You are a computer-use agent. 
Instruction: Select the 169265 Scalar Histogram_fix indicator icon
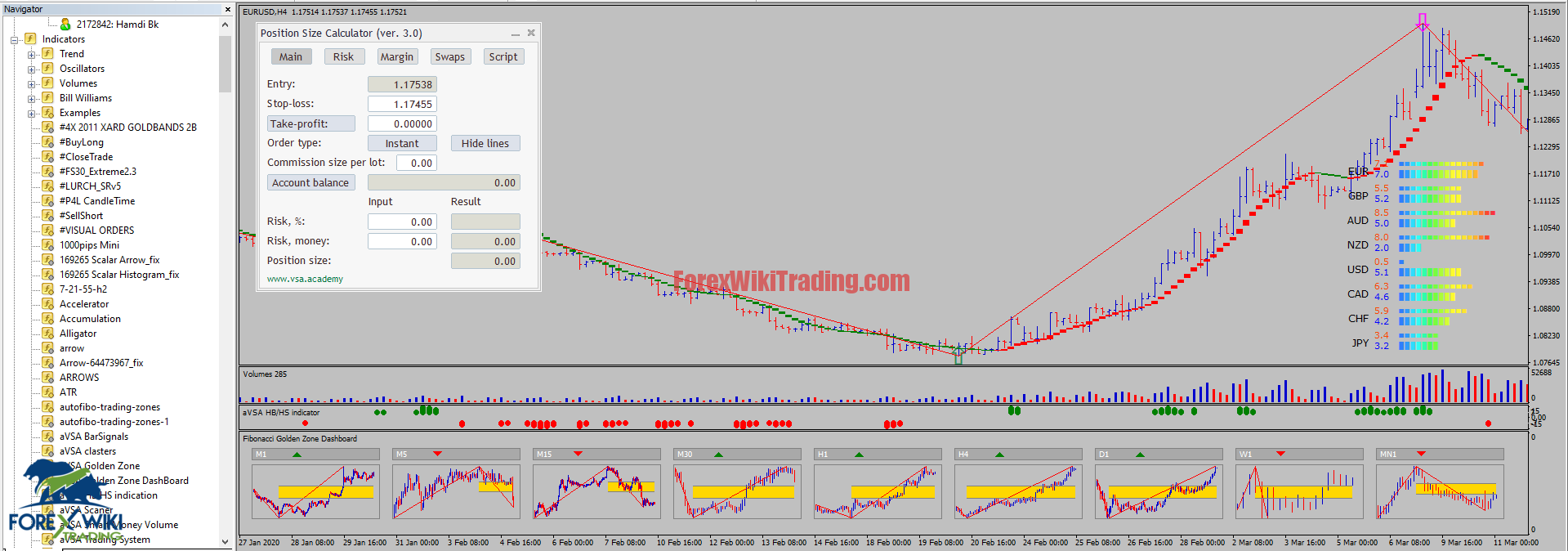click(48, 275)
